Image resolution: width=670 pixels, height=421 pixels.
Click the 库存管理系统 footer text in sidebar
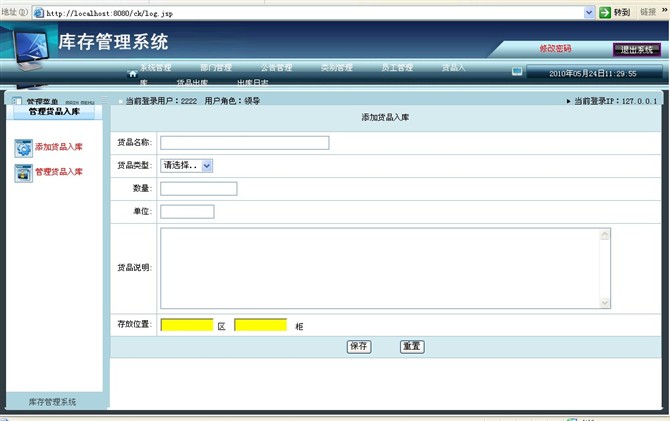[52, 402]
